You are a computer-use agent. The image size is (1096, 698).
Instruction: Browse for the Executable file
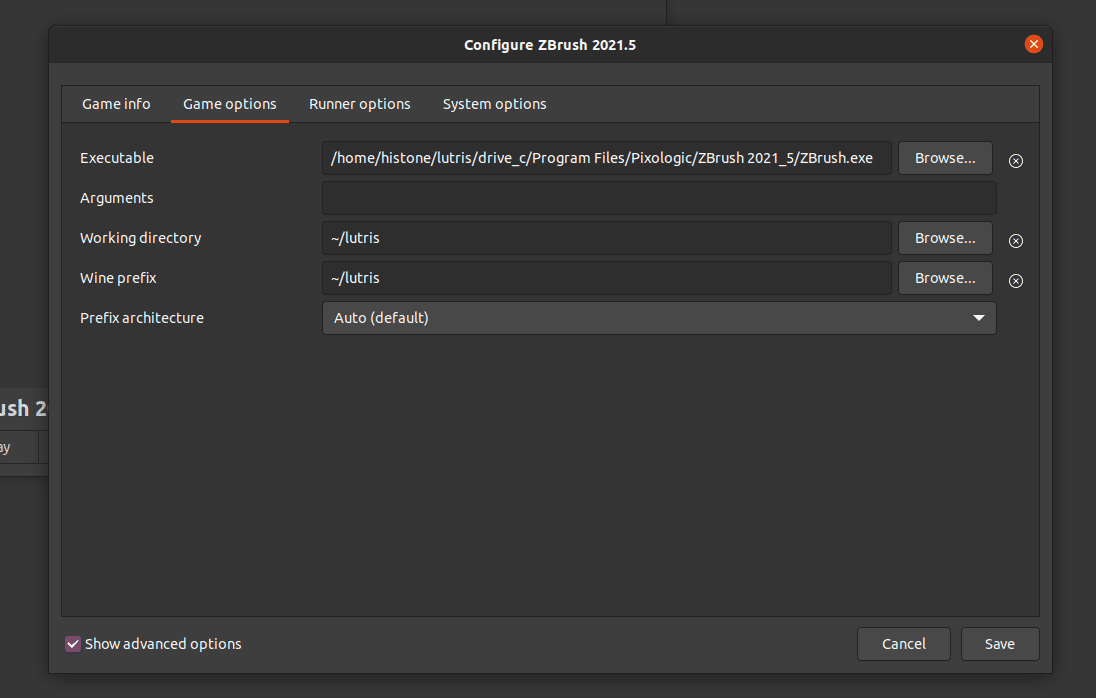click(945, 158)
